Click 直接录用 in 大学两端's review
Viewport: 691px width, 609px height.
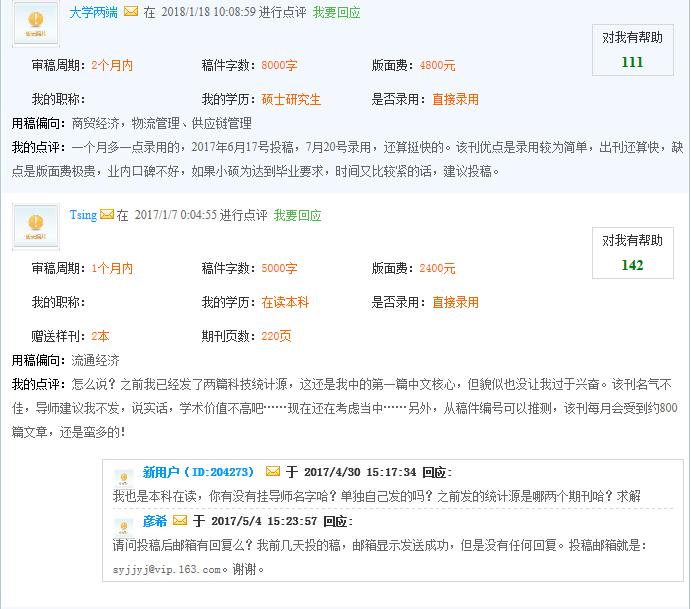pyautogui.click(x=455, y=100)
